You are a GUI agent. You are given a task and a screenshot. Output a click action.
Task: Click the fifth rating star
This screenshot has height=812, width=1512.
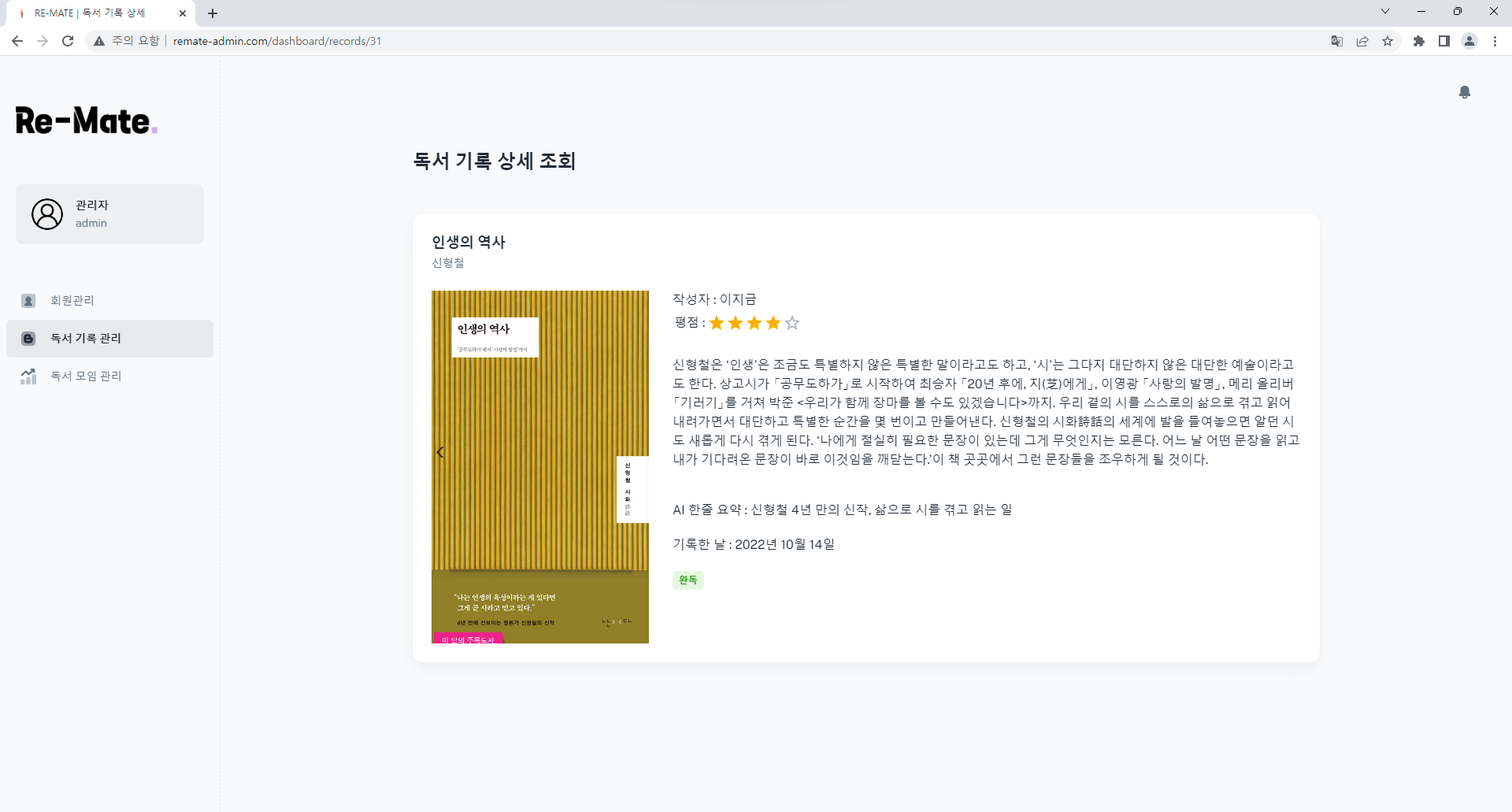[x=792, y=323]
